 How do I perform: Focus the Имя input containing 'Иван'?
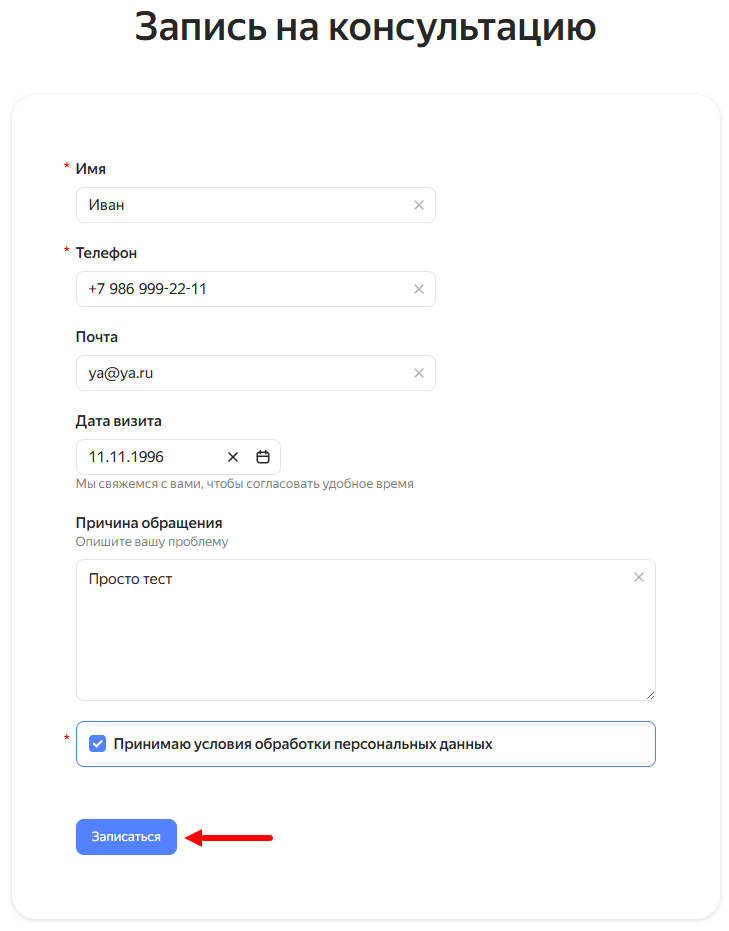(x=240, y=205)
